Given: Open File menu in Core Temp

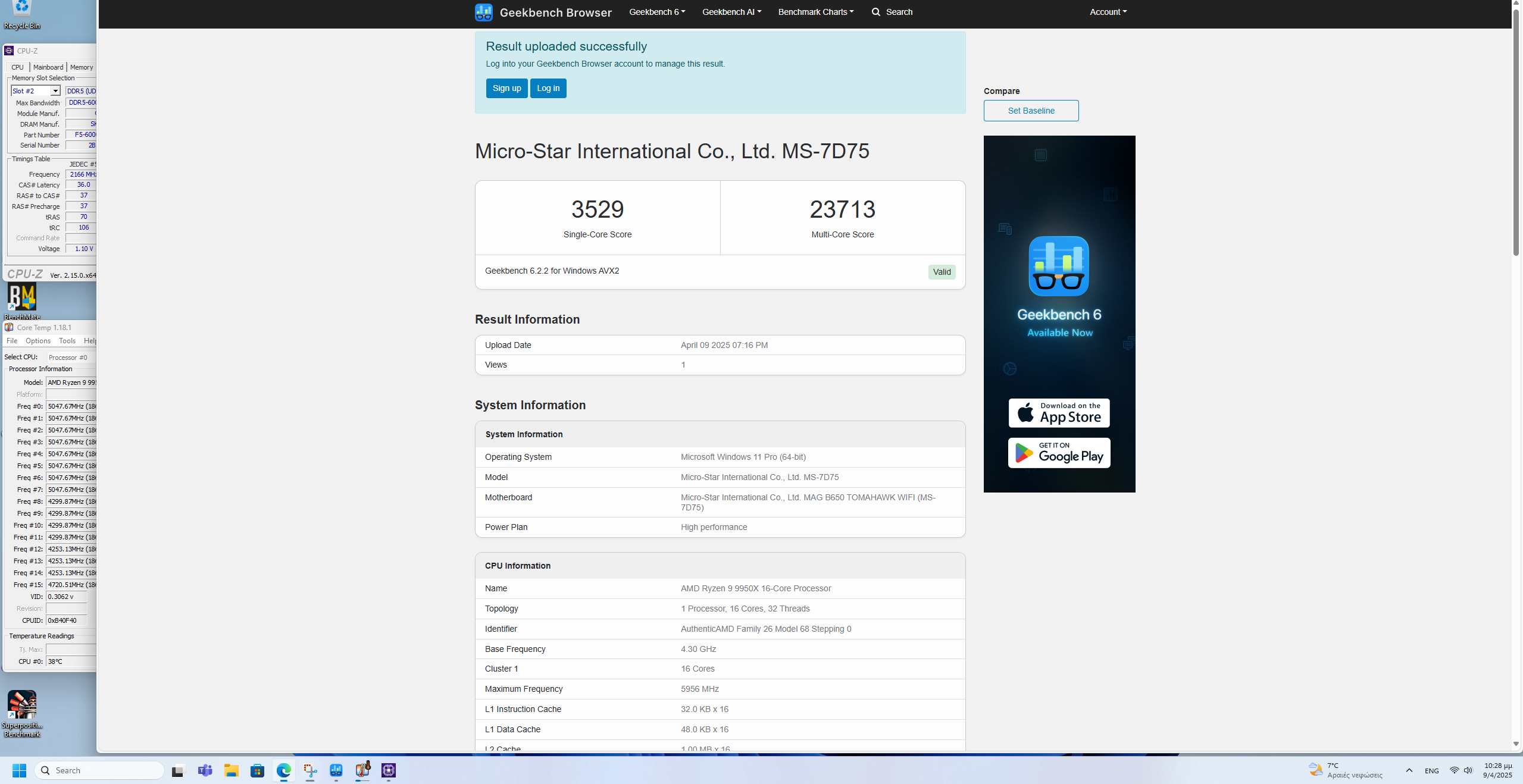Looking at the screenshot, I should point(12,341).
